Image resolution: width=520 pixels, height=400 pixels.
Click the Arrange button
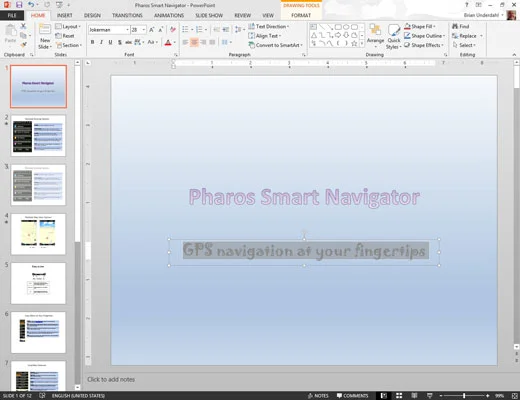click(375, 36)
